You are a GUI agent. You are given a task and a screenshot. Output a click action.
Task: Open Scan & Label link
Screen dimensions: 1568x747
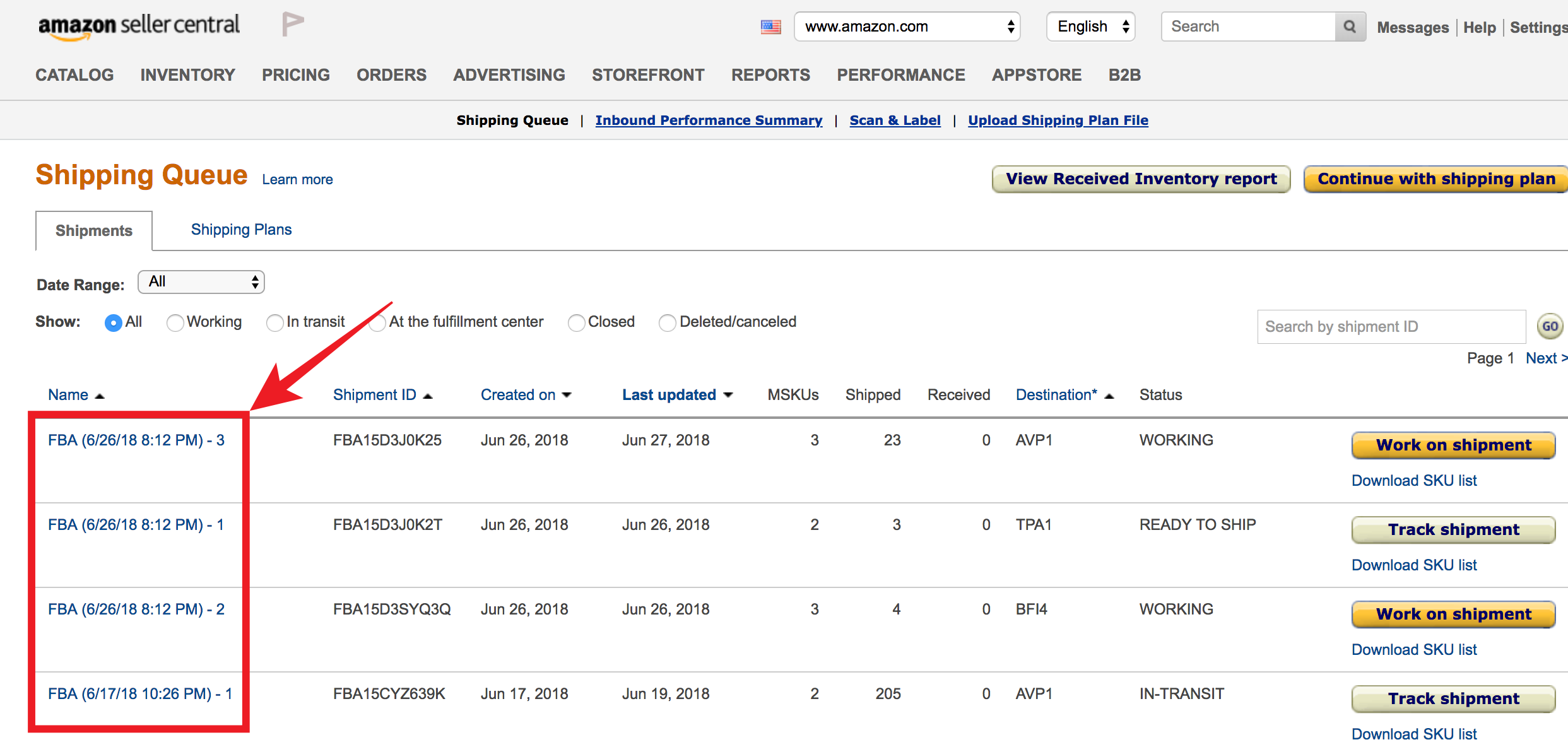coord(895,121)
